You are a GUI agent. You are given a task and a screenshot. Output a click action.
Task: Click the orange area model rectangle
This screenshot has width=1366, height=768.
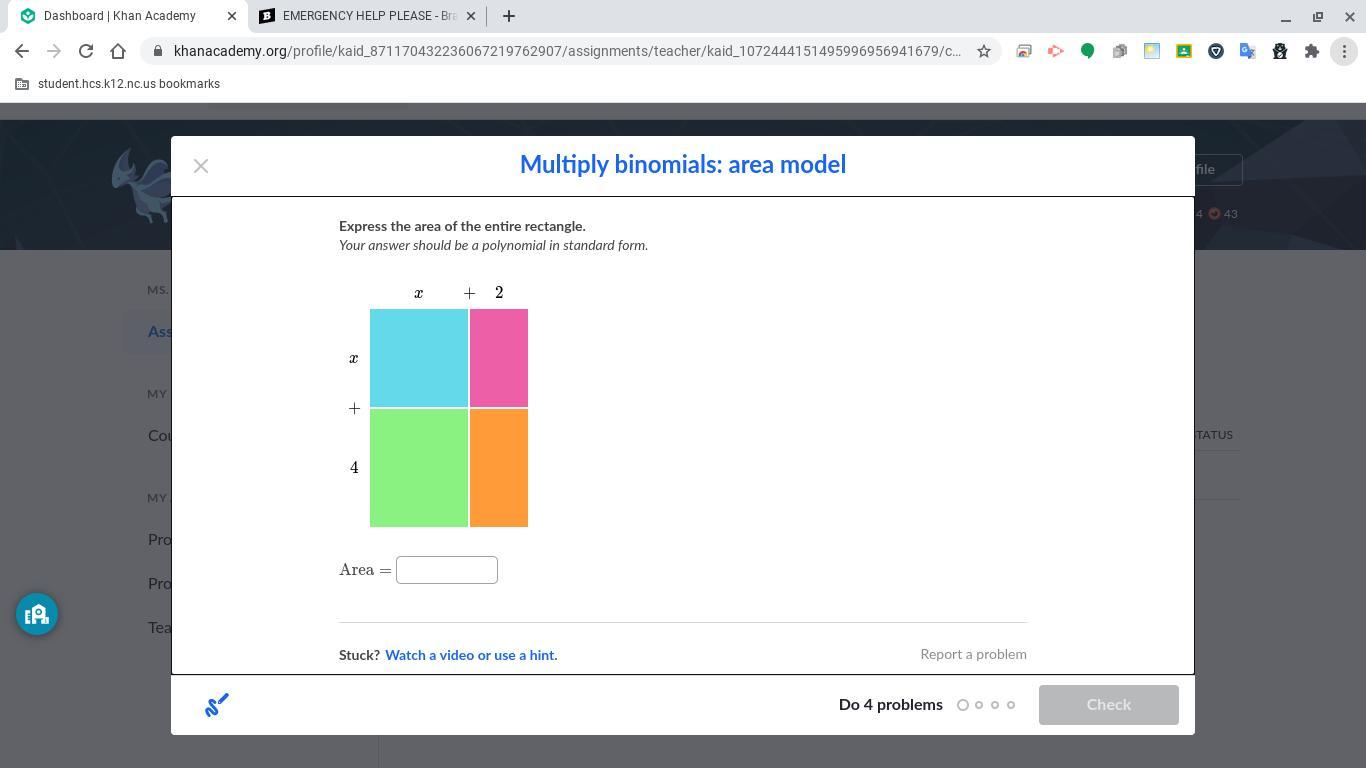tap(499, 468)
